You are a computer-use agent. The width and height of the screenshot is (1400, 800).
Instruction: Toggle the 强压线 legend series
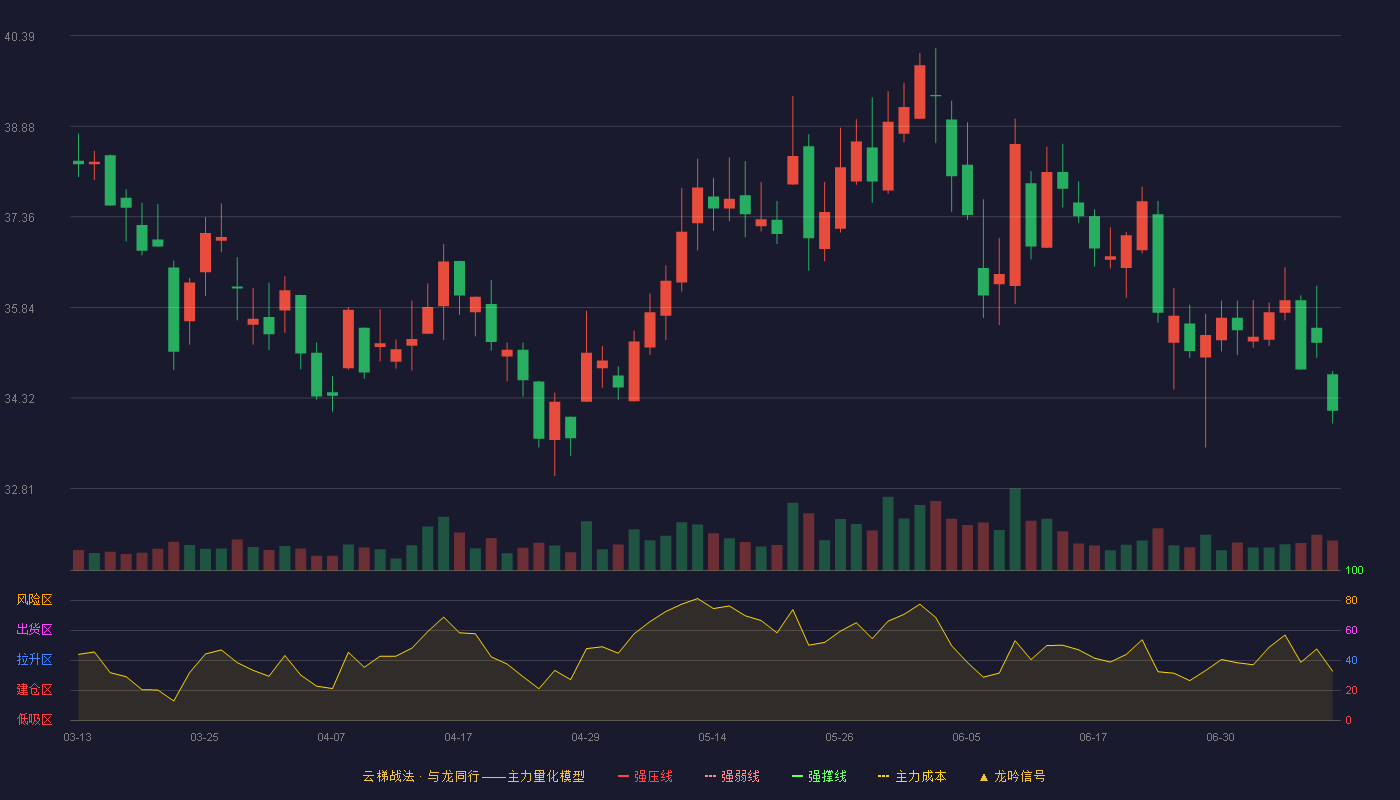click(x=645, y=776)
